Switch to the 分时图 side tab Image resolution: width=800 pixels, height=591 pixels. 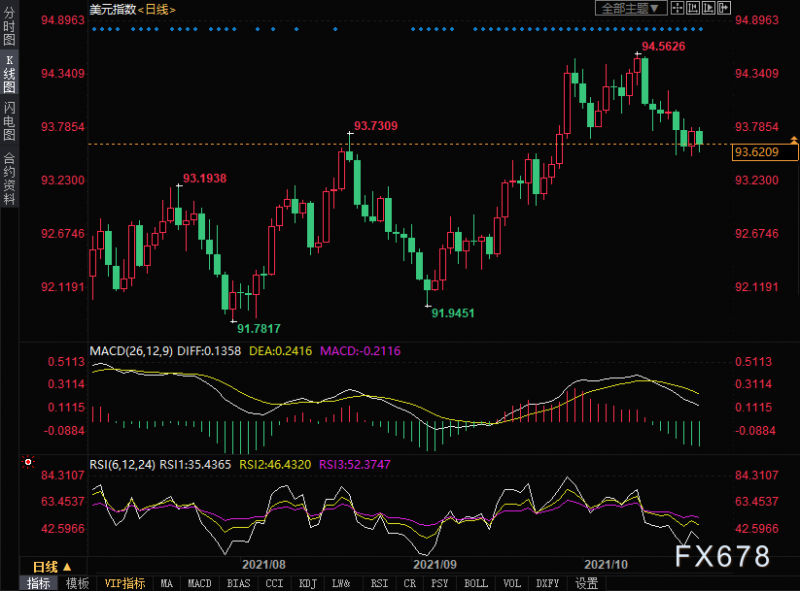point(9,27)
